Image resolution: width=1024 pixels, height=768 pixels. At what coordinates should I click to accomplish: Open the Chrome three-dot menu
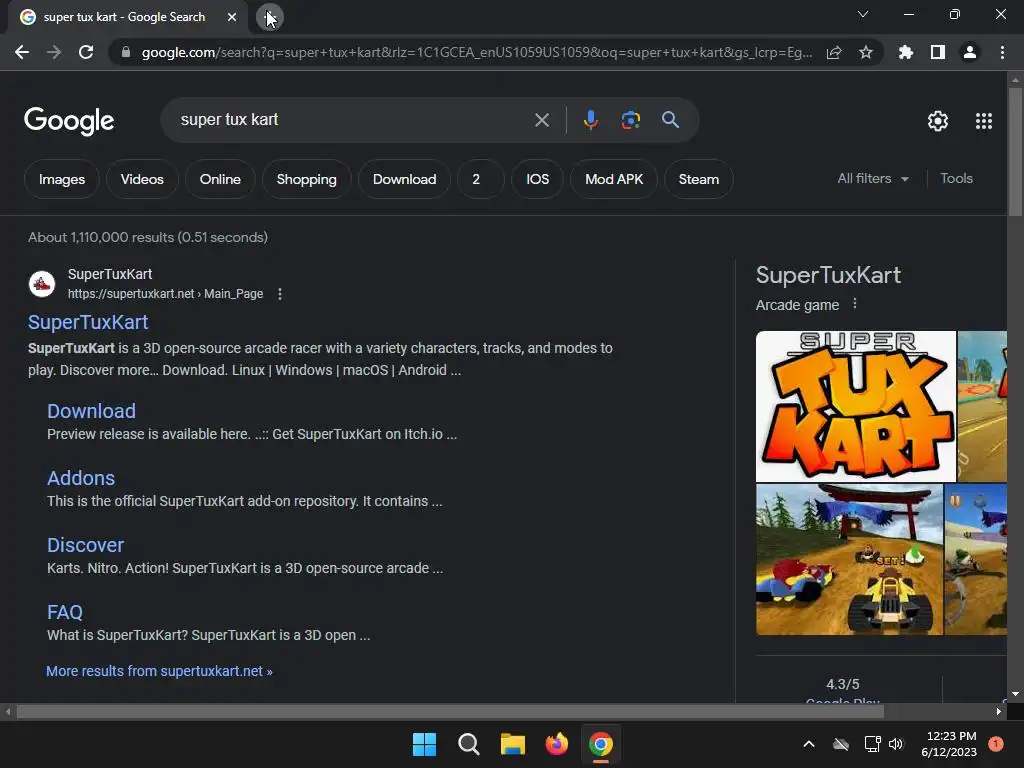[1002, 52]
